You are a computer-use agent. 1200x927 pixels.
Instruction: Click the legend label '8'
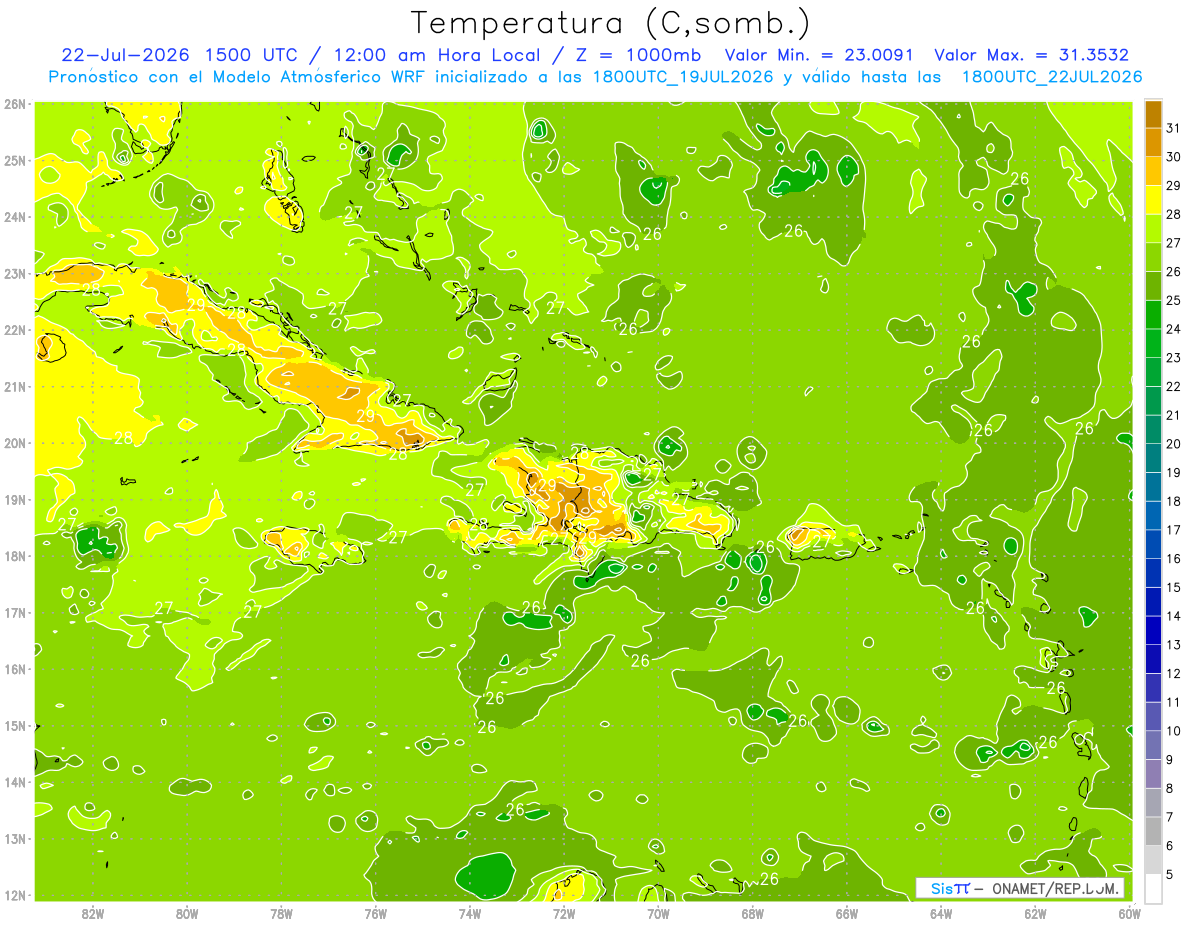click(1170, 789)
